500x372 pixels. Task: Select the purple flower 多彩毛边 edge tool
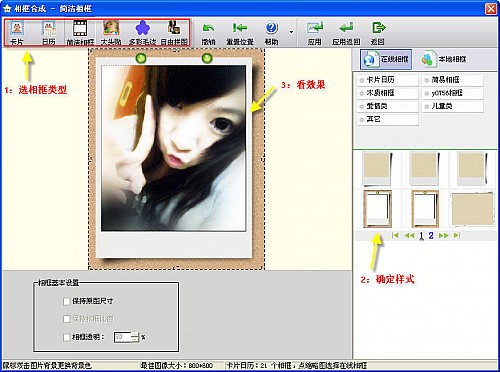pos(142,33)
